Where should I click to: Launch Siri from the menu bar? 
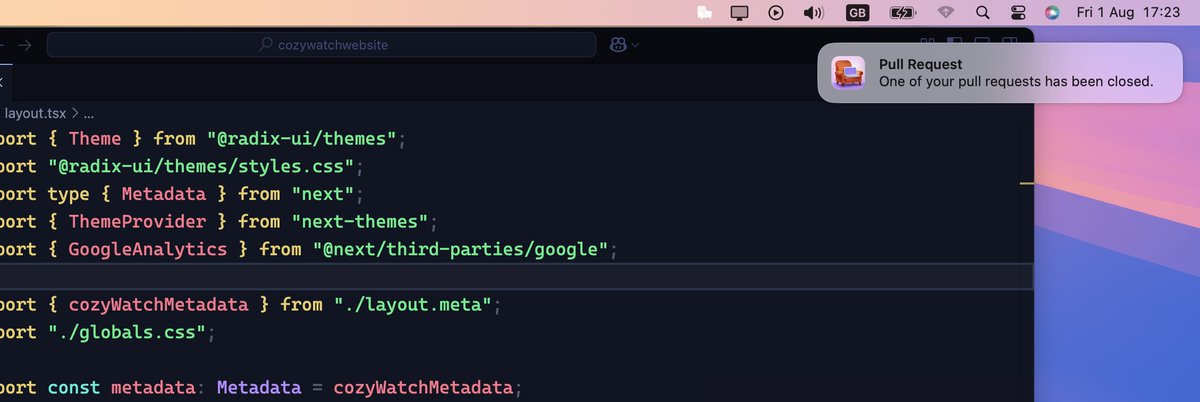[x=1051, y=13]
